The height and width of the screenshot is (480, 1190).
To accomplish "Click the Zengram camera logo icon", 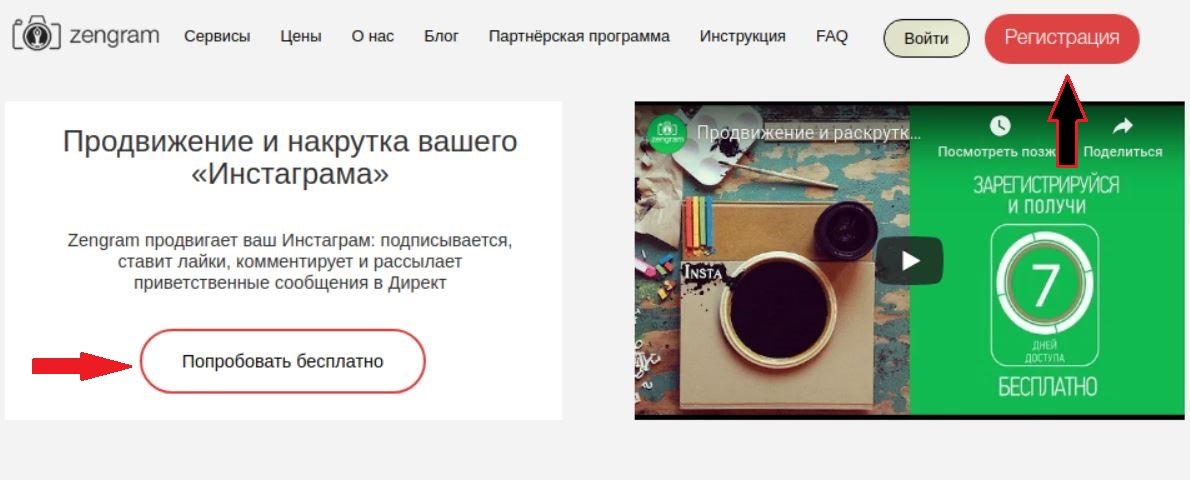I will point(36,35).
